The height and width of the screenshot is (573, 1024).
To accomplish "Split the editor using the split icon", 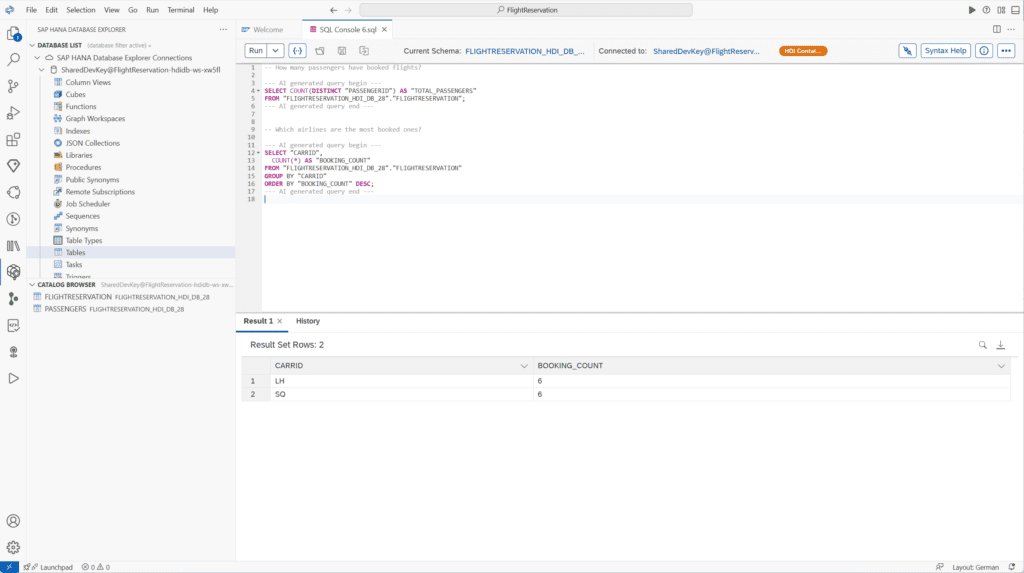I will tap(996, 30).
